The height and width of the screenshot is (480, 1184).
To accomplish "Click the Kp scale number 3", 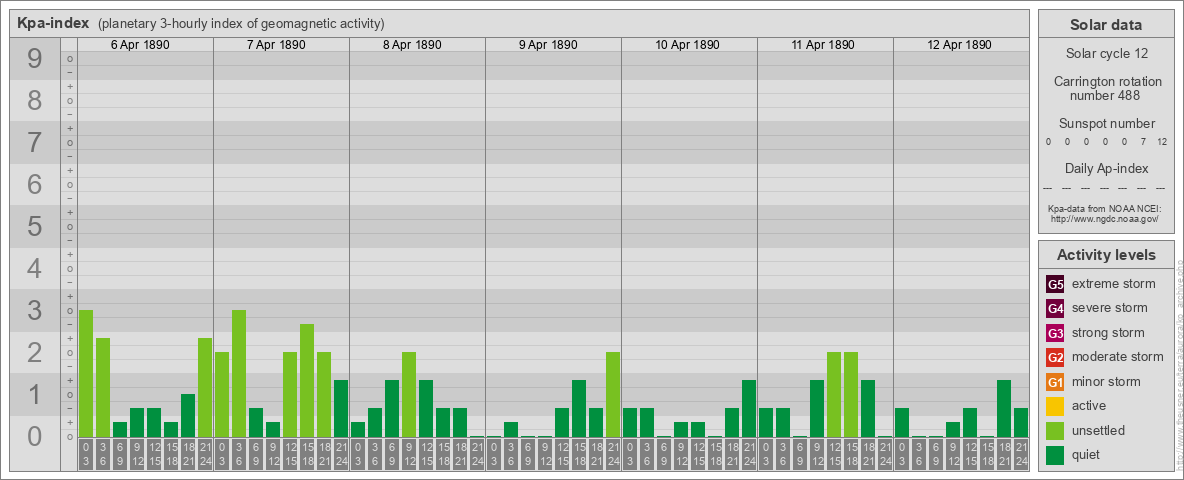I will tap(35, 309).
